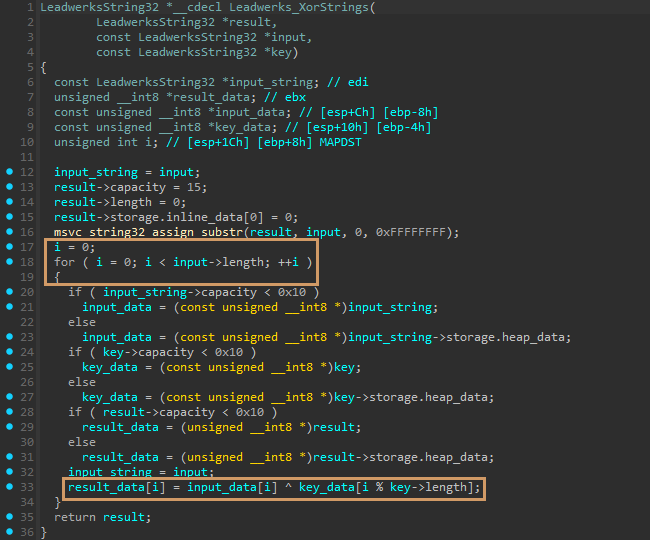
Task: Click the MAPDST comment on line 10
Action: click(340, 142)
